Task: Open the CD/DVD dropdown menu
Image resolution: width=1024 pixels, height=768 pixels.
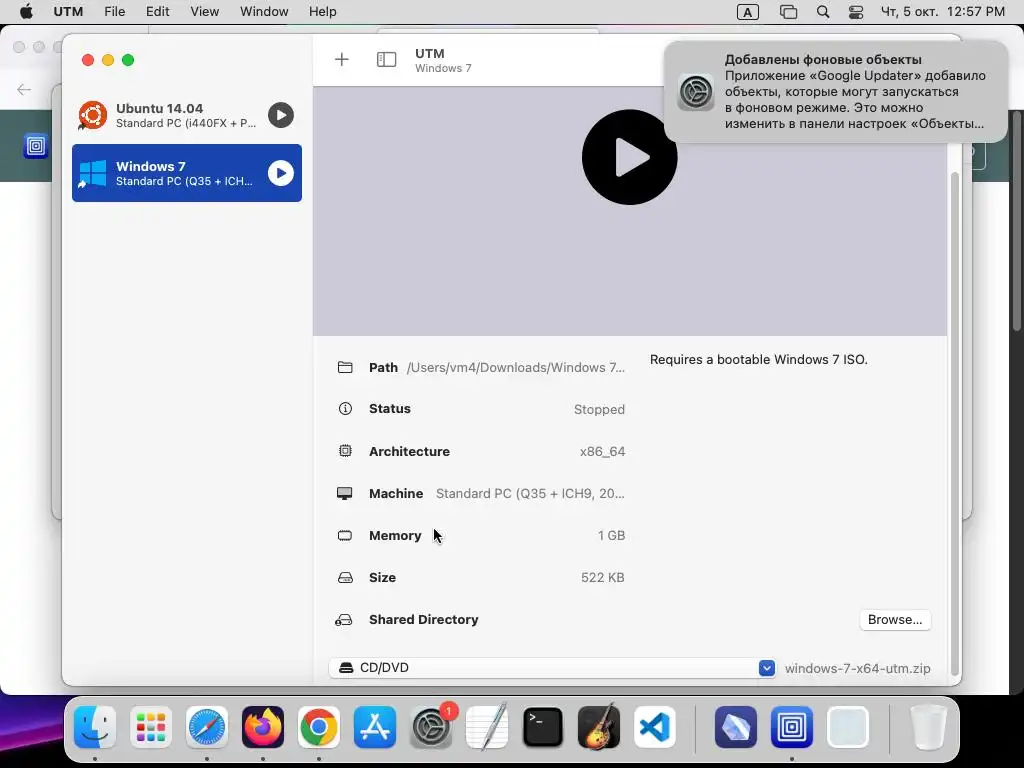Action: (x=552, y=668)
